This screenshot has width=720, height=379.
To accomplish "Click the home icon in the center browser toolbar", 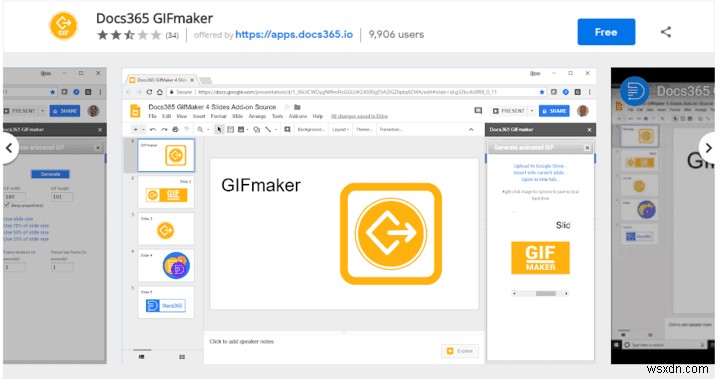I will (x=159, y=92).
